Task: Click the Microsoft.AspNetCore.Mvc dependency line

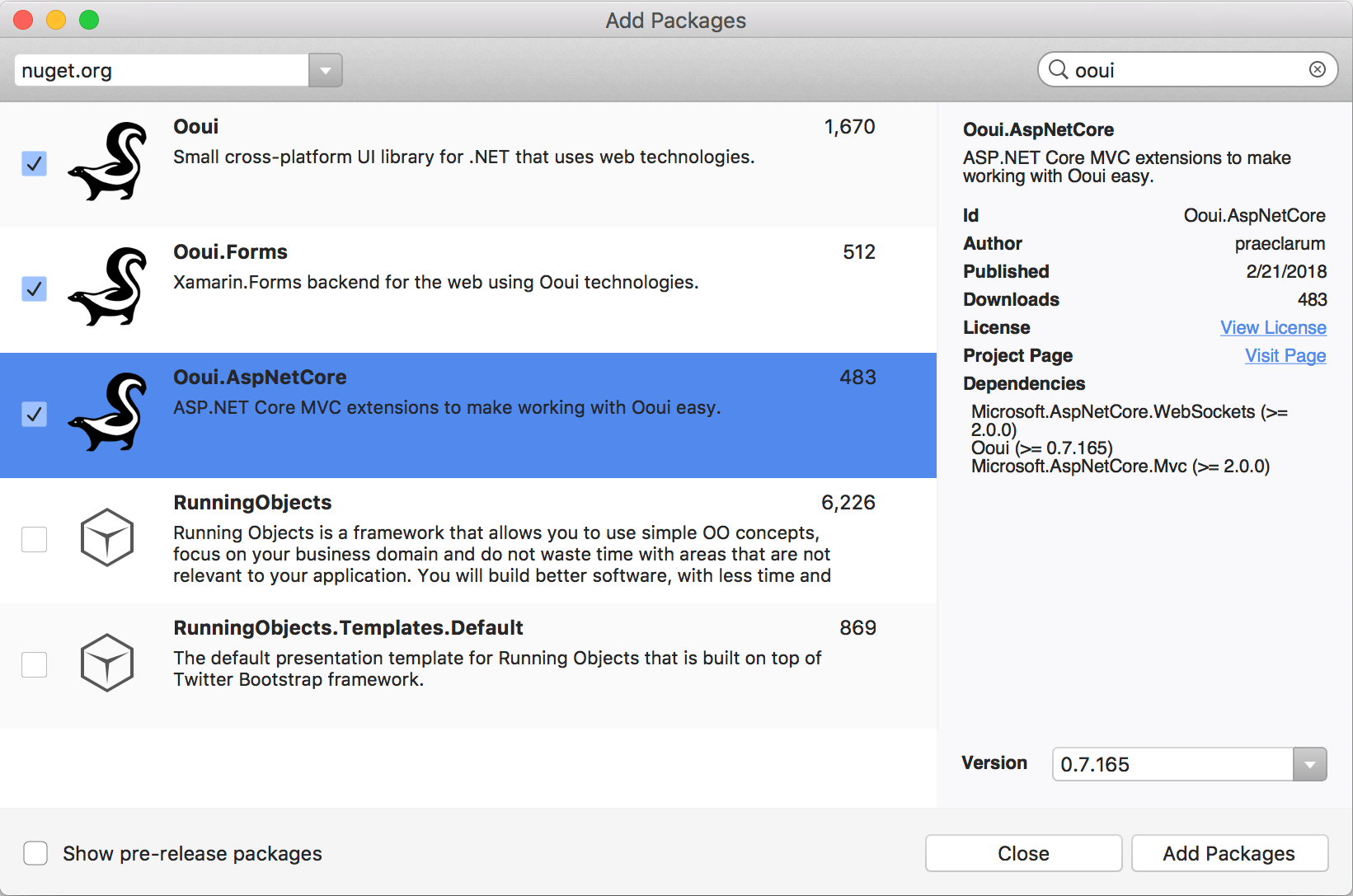Action: pyautogui.click(x=1120, y=466)
